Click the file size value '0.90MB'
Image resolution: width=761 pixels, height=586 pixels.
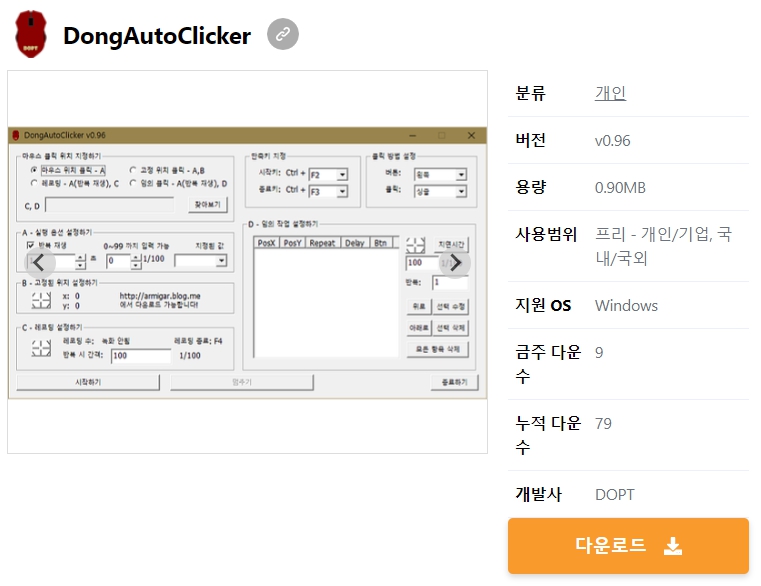620,187
